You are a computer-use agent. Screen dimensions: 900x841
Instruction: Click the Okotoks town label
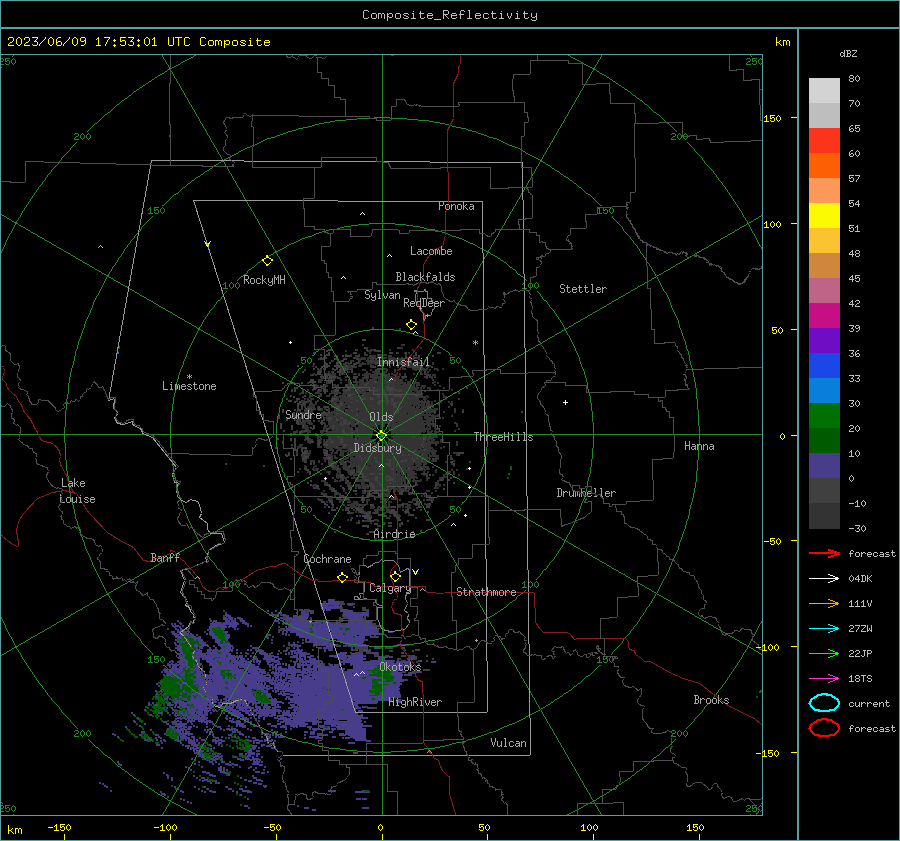coord(400,667)
